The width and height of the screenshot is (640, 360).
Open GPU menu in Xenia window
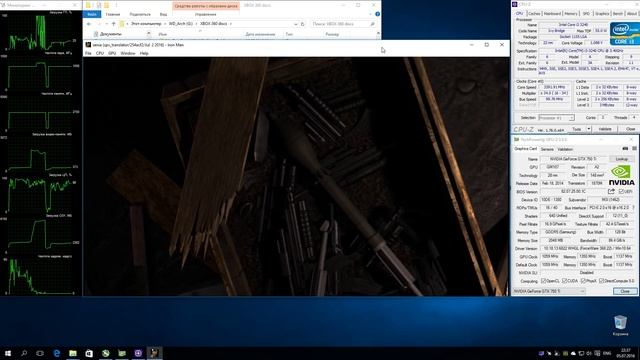click(112, 53)
